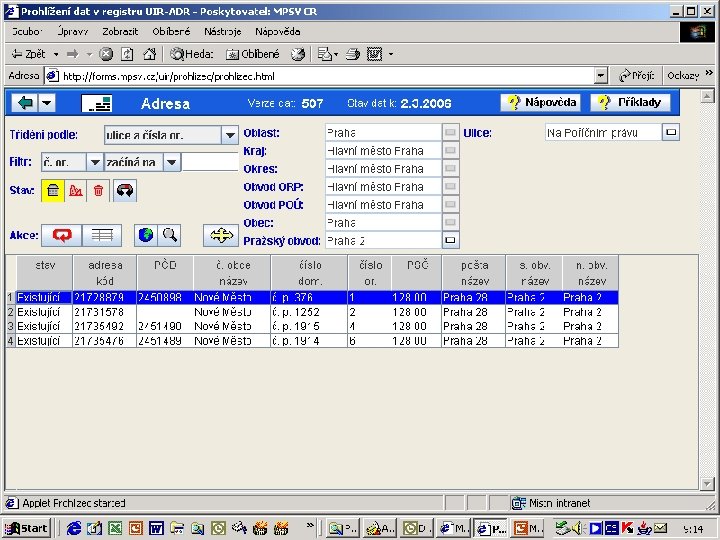Viewport: 720px width, 540px height.
Task: Open the Nástroje menu
Action: click(x=223, y=31)
